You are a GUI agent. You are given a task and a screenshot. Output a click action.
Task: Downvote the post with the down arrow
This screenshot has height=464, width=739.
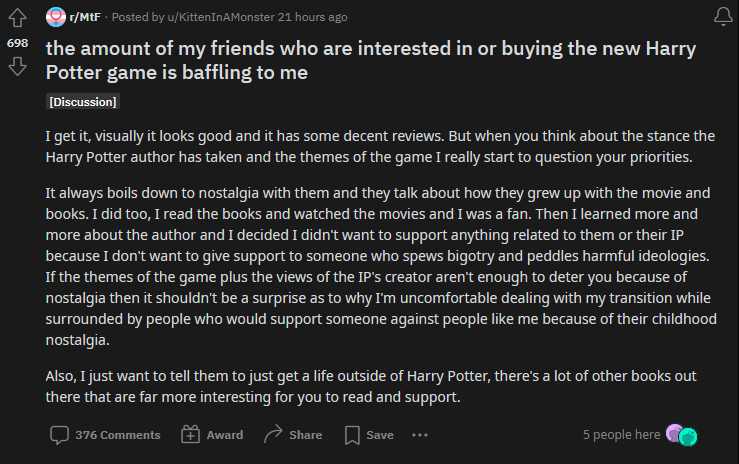click(17, 66)
